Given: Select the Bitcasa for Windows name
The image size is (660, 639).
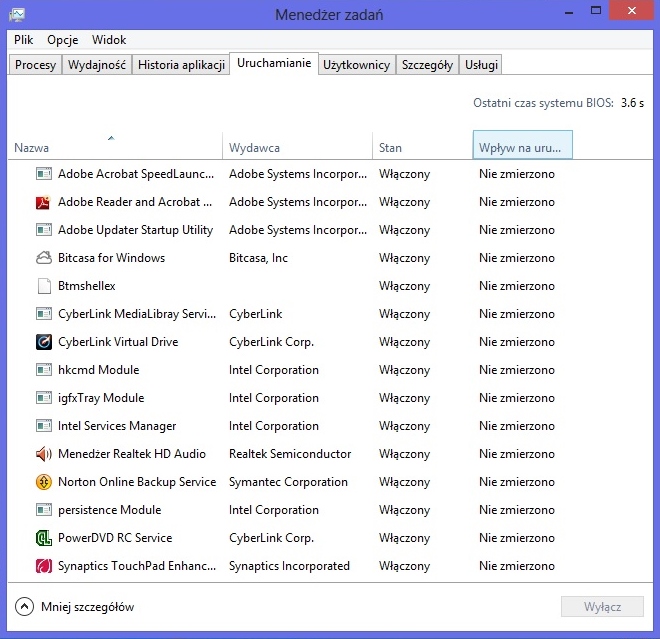Looking at the screenshot, I should point(112,258).
